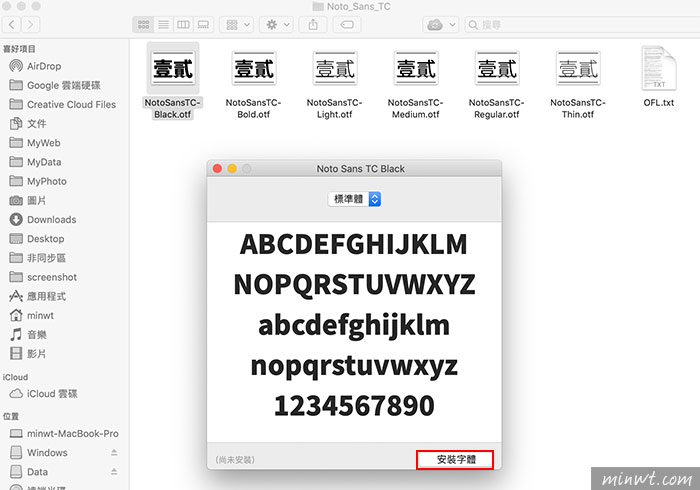Go forward in Finder history
The width and height of the screenshot is (700, 490).
coord(30,25)
